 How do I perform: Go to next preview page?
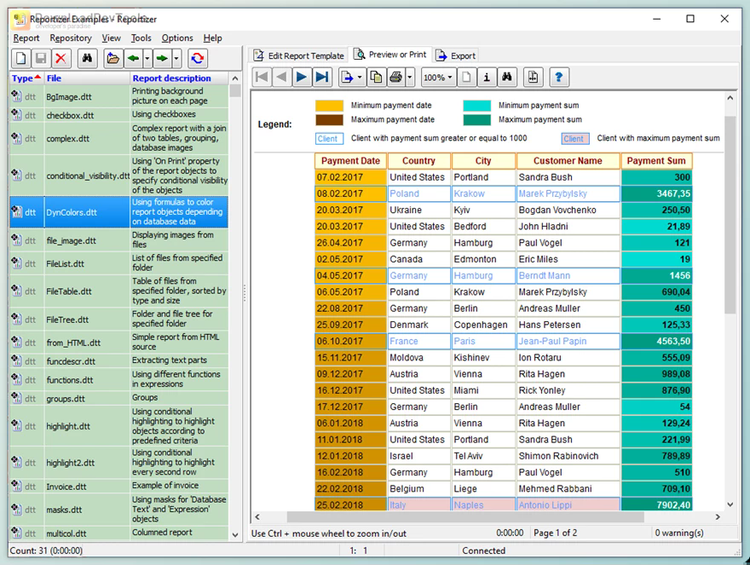point(301,77)
